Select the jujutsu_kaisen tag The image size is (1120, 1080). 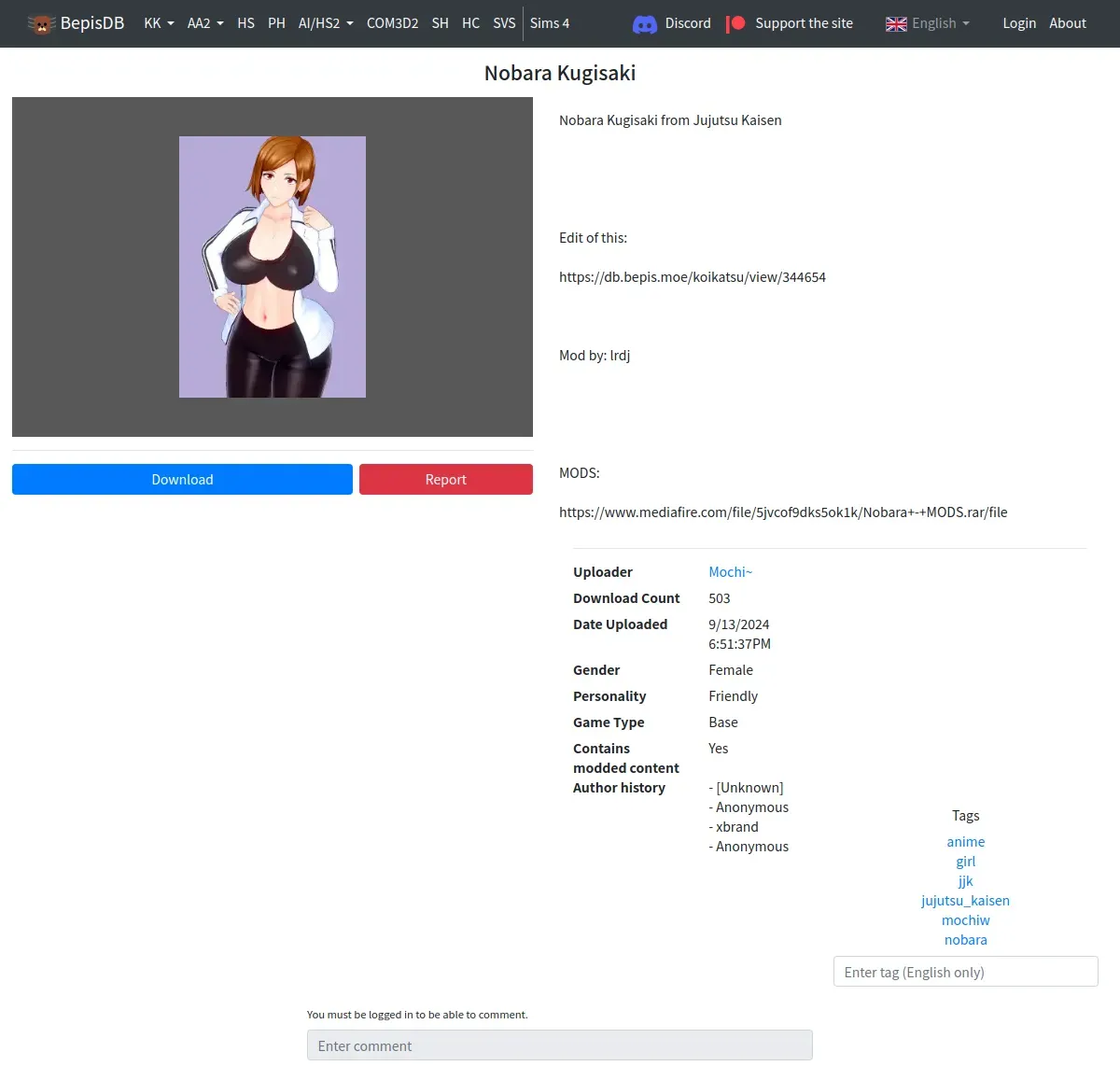point(966,901)
